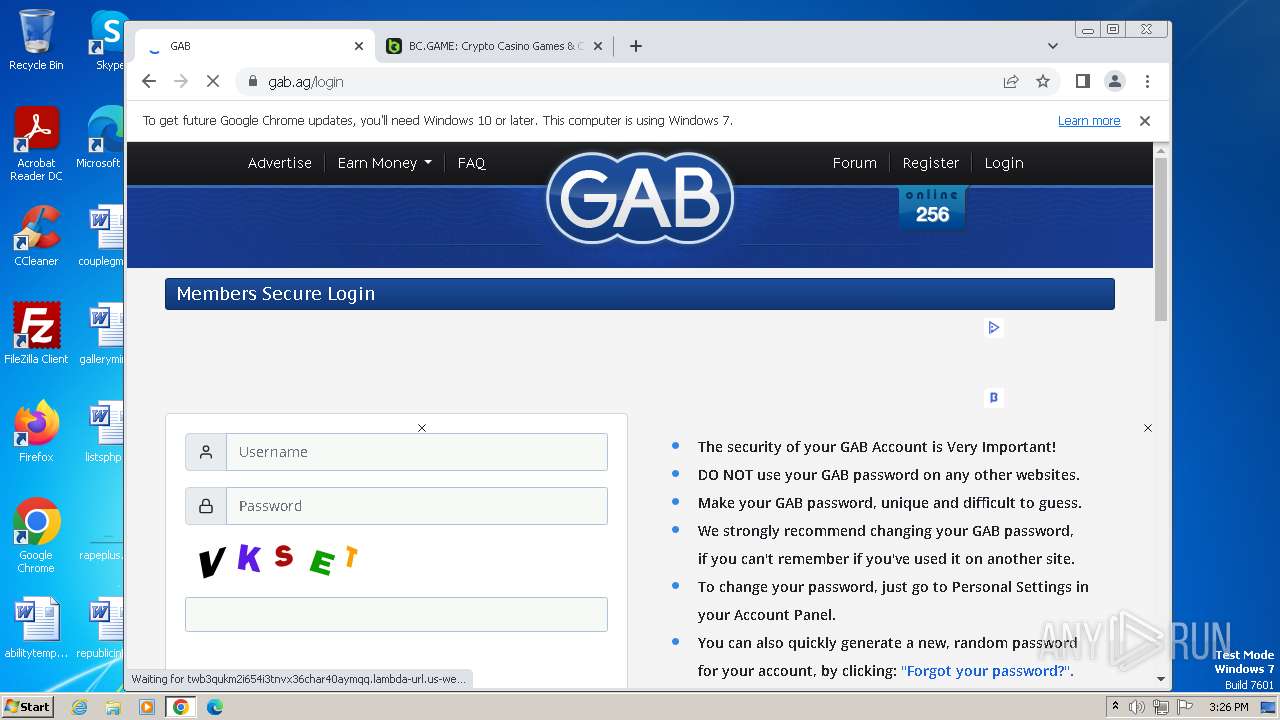Click the GAB logo

click(640, 198)
